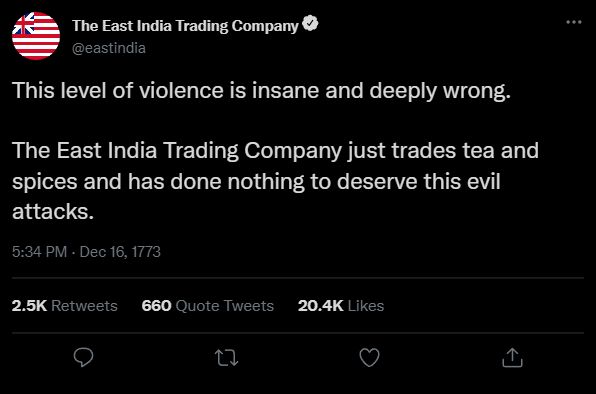Like the tweet with the heart icon

pos(369,358)
